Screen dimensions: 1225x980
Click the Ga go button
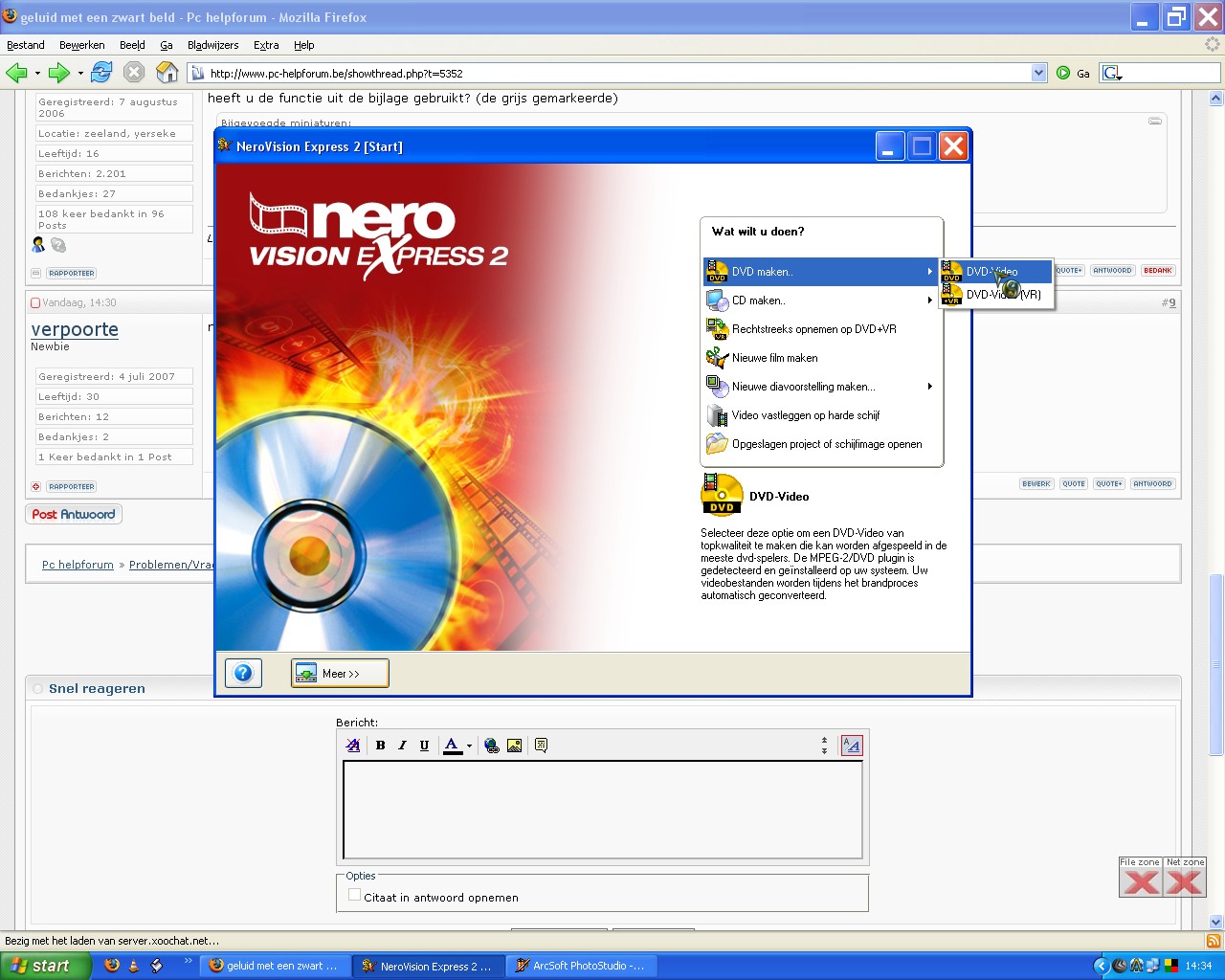point(1074,73)
